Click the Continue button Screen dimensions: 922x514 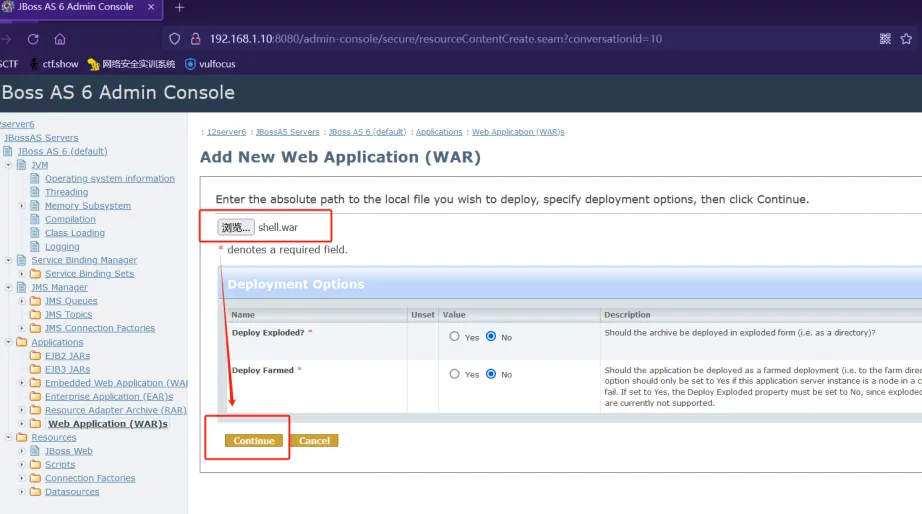tap(253, 440)
